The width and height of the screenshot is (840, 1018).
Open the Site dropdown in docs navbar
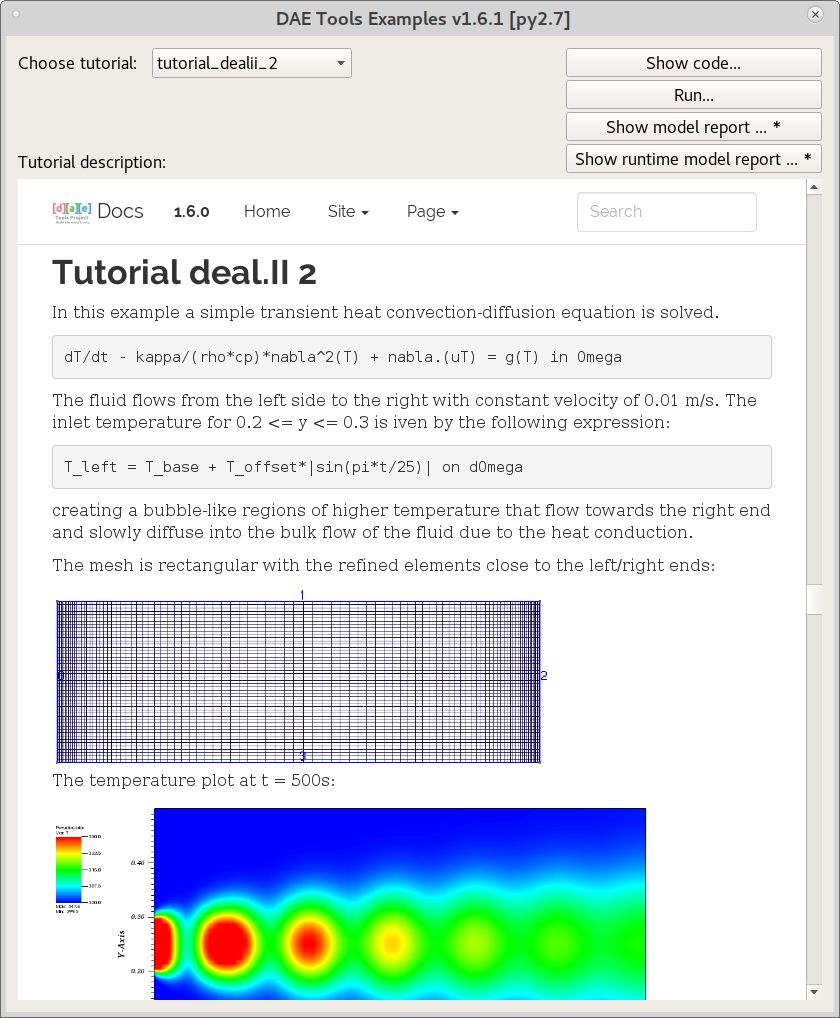348,212
